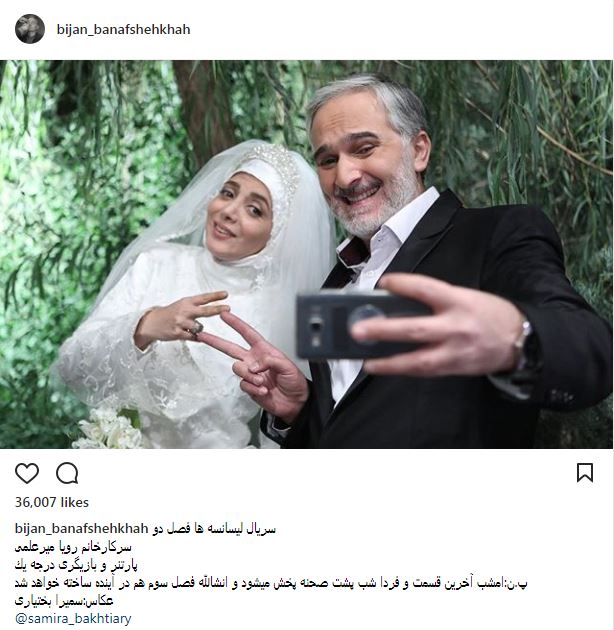Open the round profile avatar at top

[30, 29]
